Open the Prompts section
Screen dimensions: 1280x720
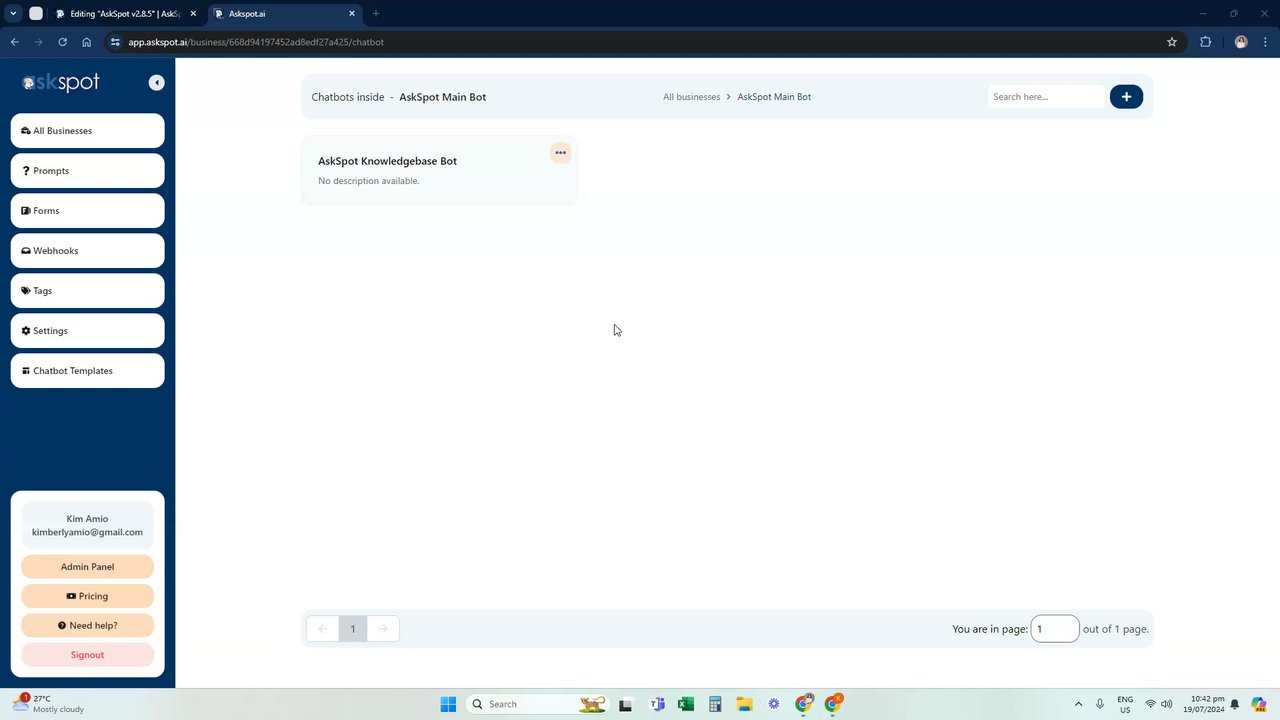click(87, 171)
